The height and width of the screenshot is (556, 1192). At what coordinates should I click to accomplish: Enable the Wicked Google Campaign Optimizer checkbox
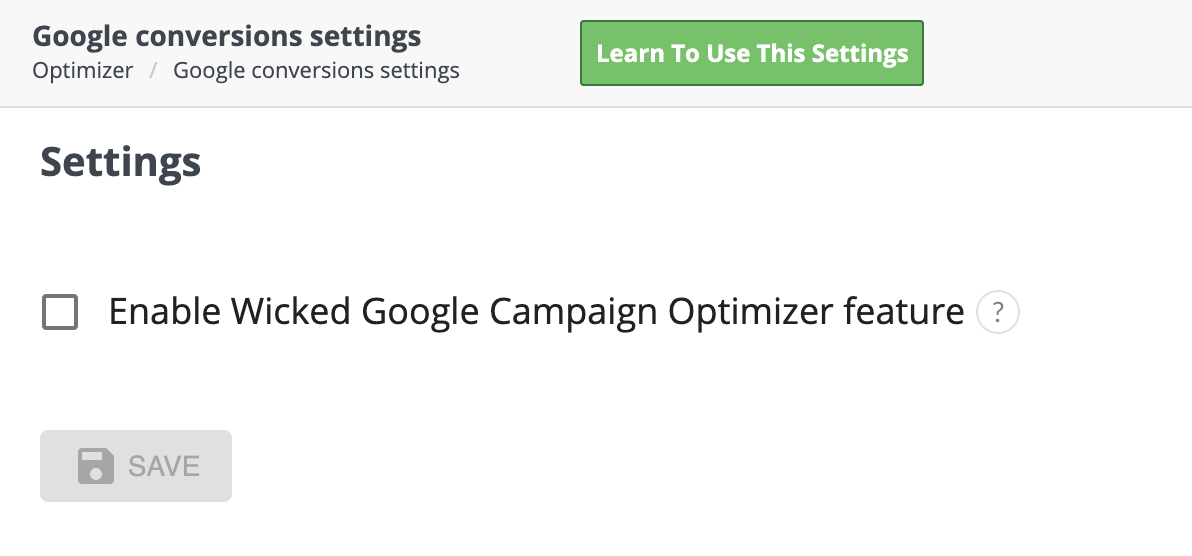point(60,312)
